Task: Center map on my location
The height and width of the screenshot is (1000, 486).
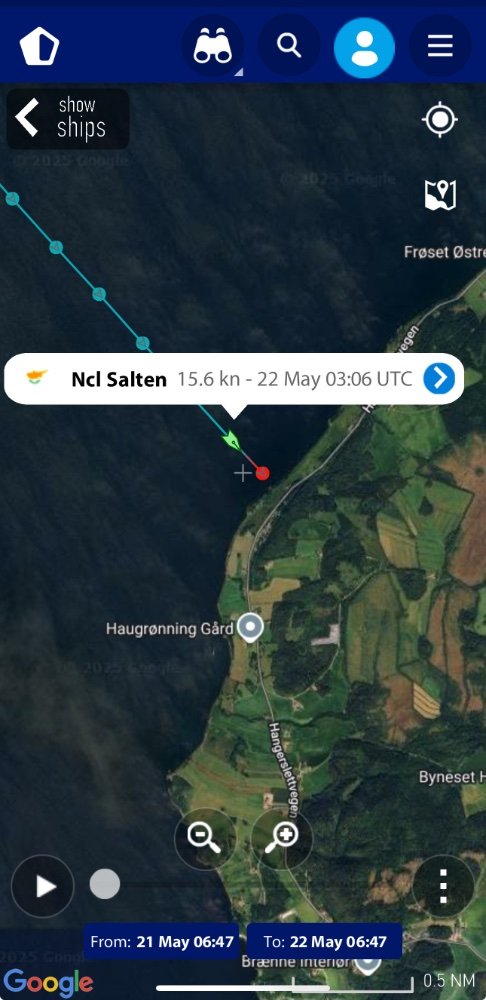Action: click(440, 119)
